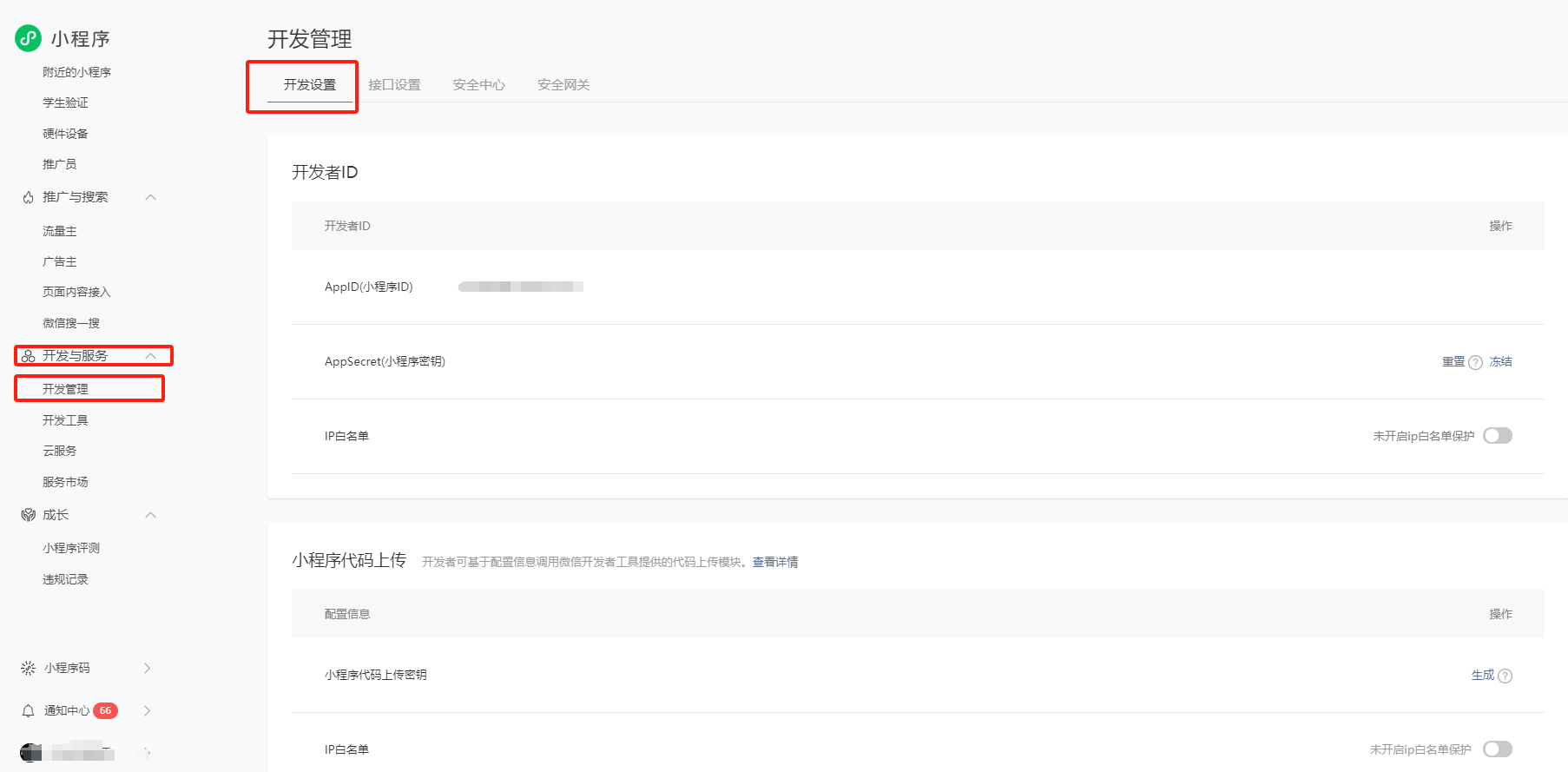Open 开发工具 in the sidebar
The height and width of the screenshot is (772, 1568).
(x=65, y=420)
